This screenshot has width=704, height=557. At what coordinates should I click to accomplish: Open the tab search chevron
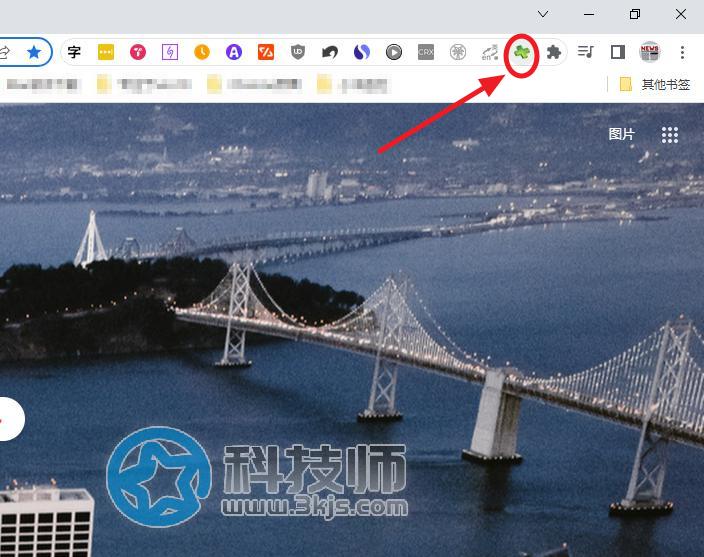543,14
